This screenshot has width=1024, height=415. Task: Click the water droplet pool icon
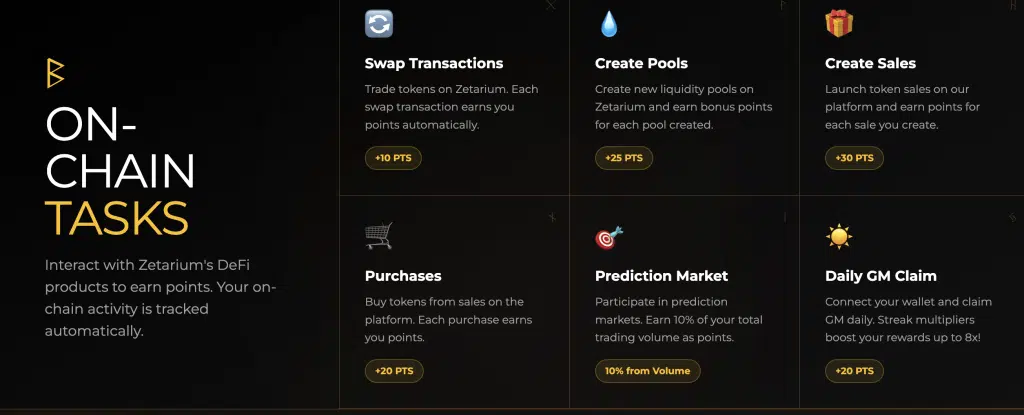pos(609,24)
